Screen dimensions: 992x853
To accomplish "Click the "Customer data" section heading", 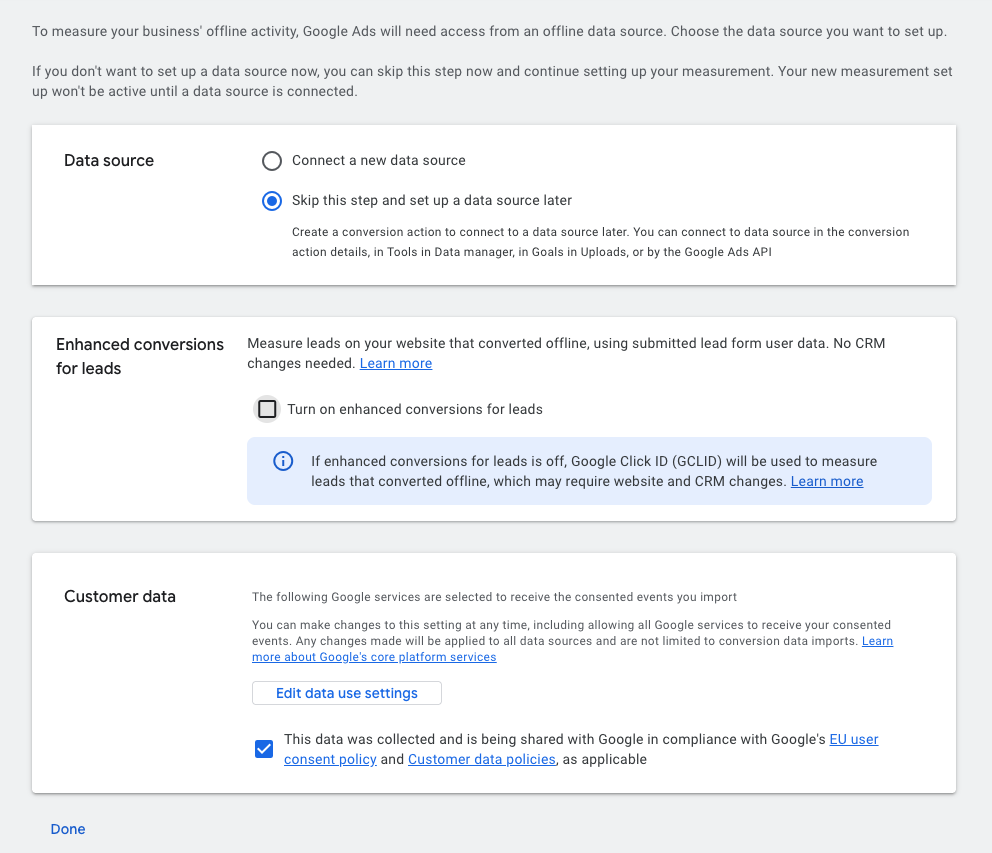I will click(x=120, y=597).
